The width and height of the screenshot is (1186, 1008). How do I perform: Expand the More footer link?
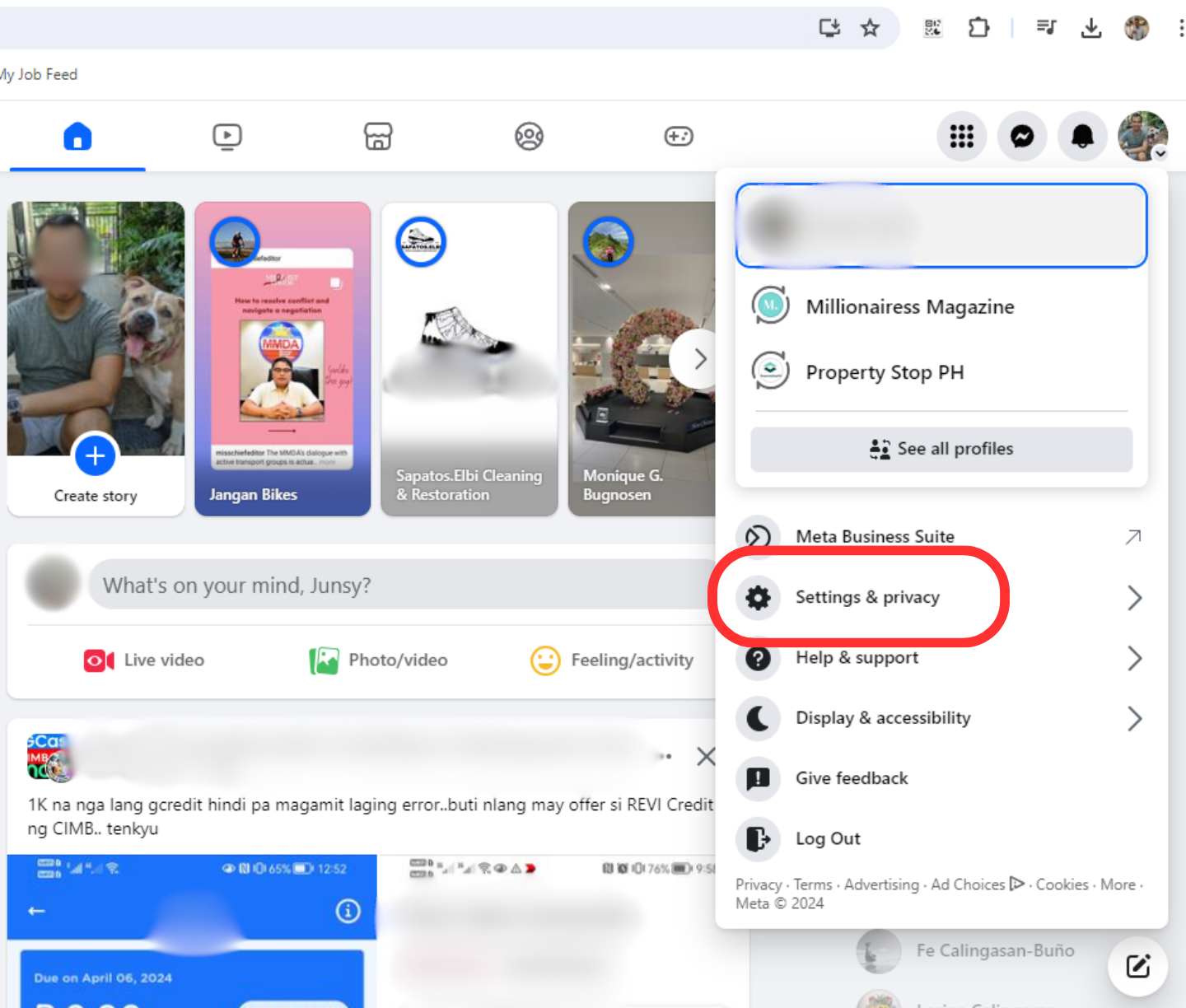pyautogui.click(x=1118, y=884)
